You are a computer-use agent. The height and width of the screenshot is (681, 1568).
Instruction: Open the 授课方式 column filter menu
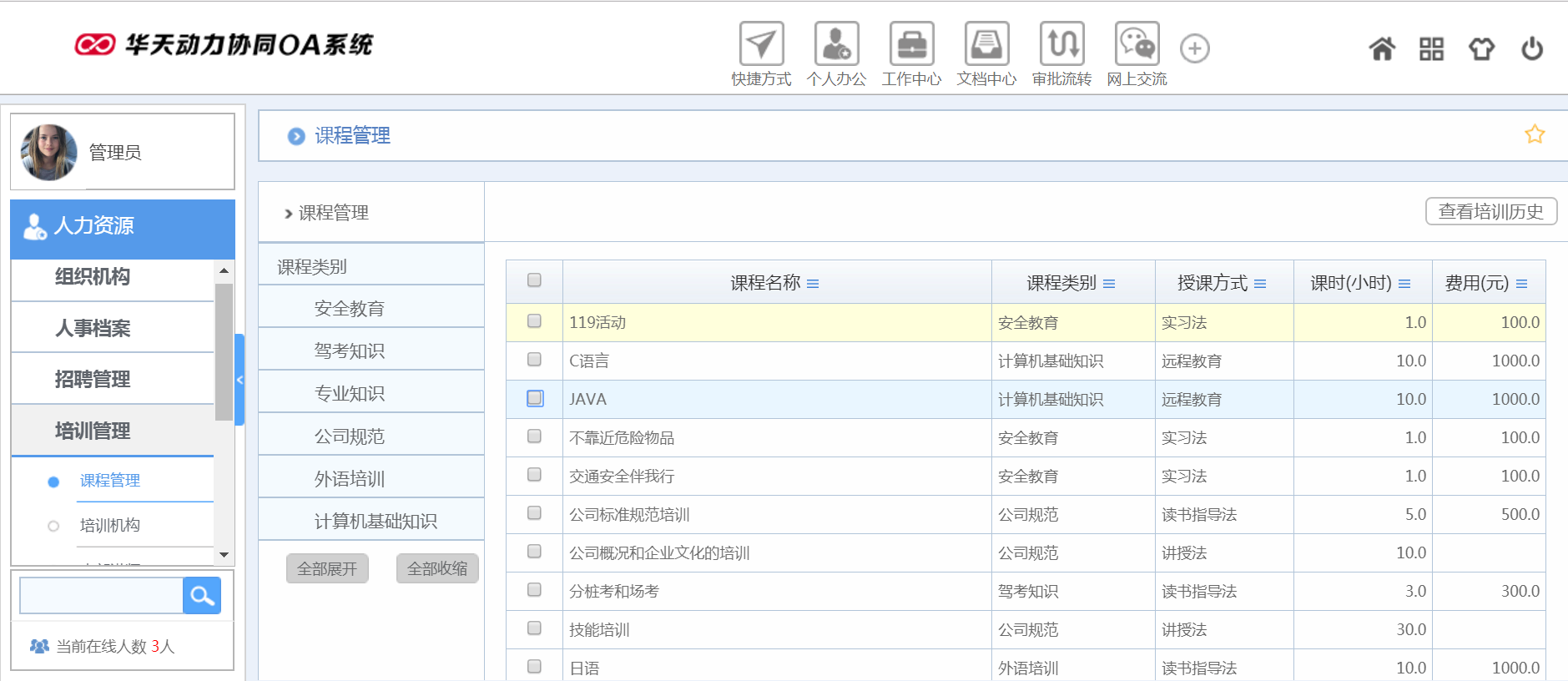coord(1260,285)
